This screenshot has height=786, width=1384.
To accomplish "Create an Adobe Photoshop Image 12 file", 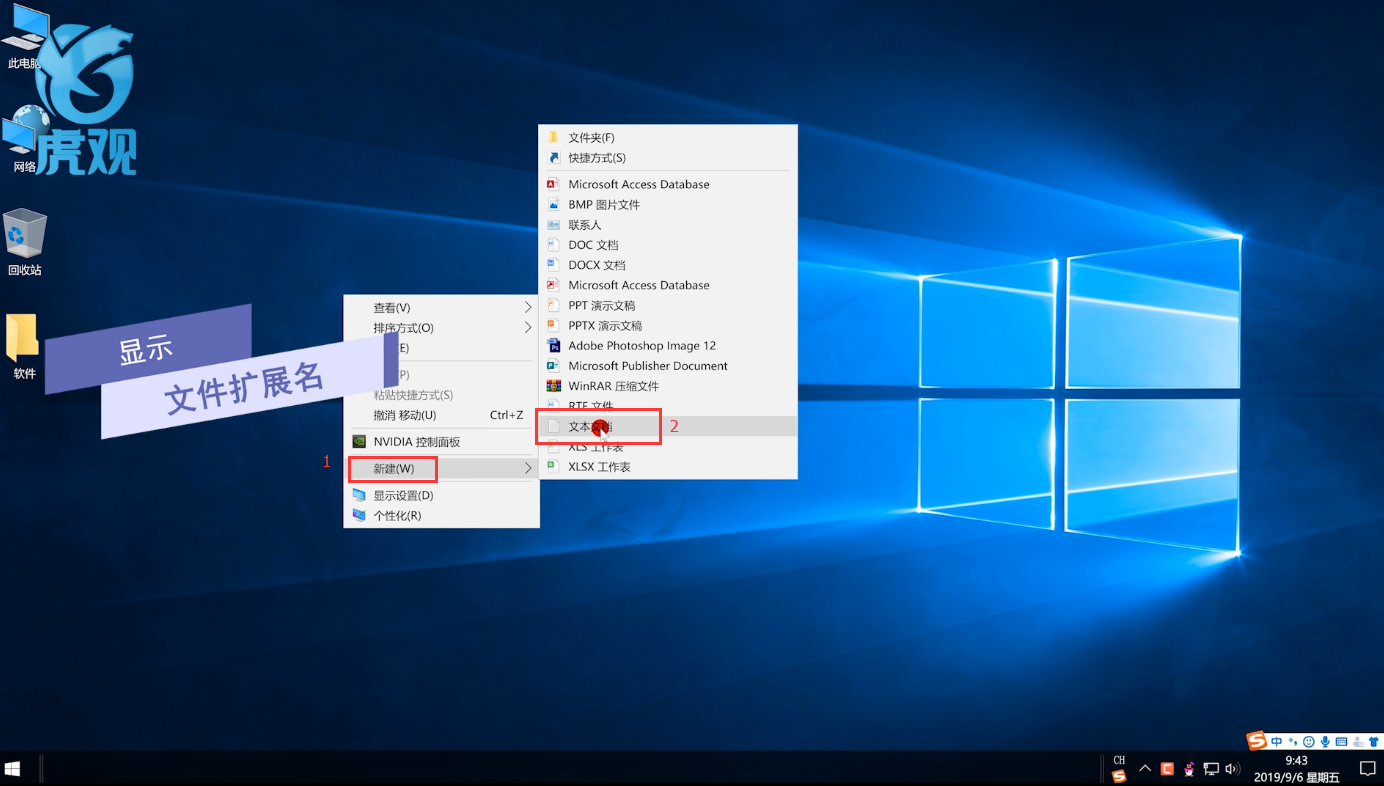I will coord(667,346).
